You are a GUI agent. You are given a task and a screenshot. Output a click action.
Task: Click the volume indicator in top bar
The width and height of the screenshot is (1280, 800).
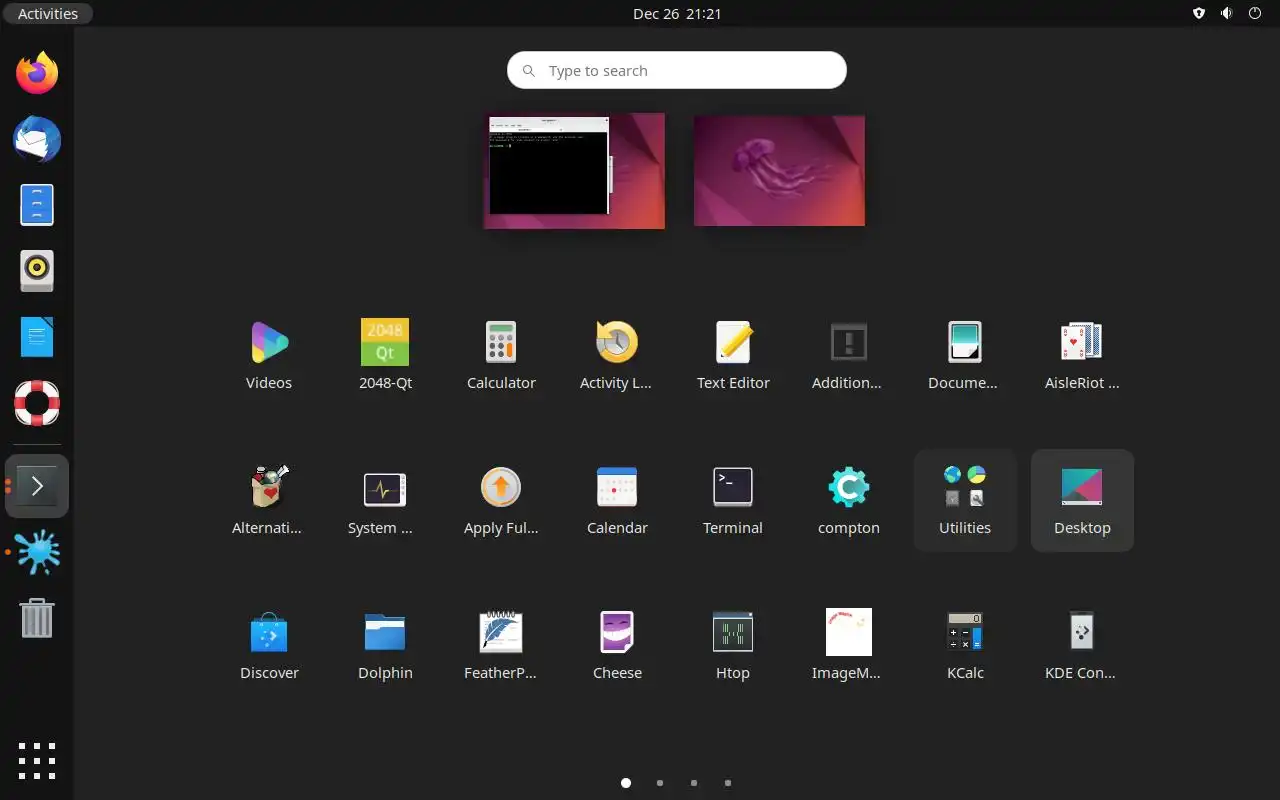1227,14
